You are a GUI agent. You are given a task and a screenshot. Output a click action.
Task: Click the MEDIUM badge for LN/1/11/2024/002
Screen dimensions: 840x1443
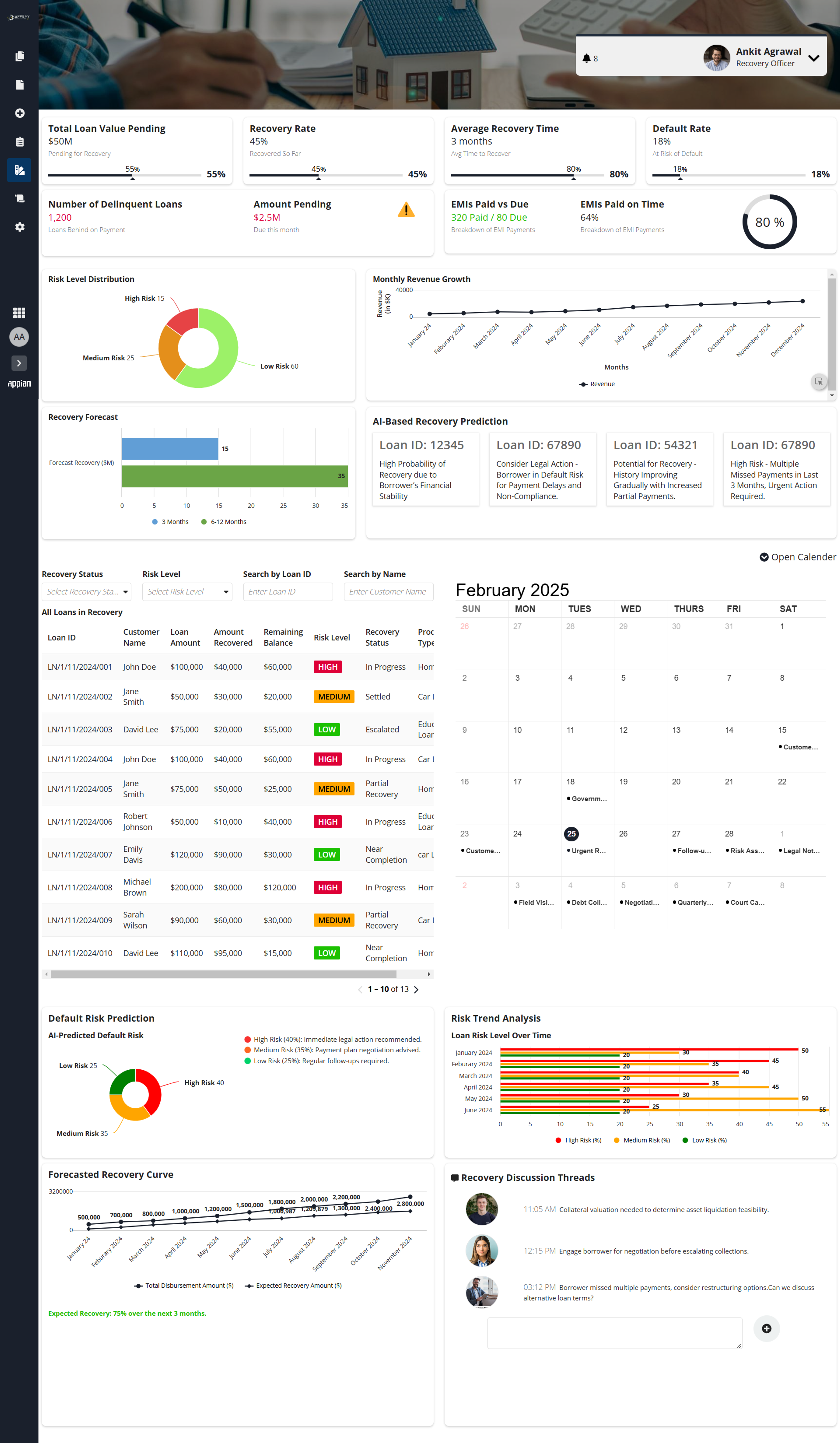pyautogui.click(x=334, y=697)
